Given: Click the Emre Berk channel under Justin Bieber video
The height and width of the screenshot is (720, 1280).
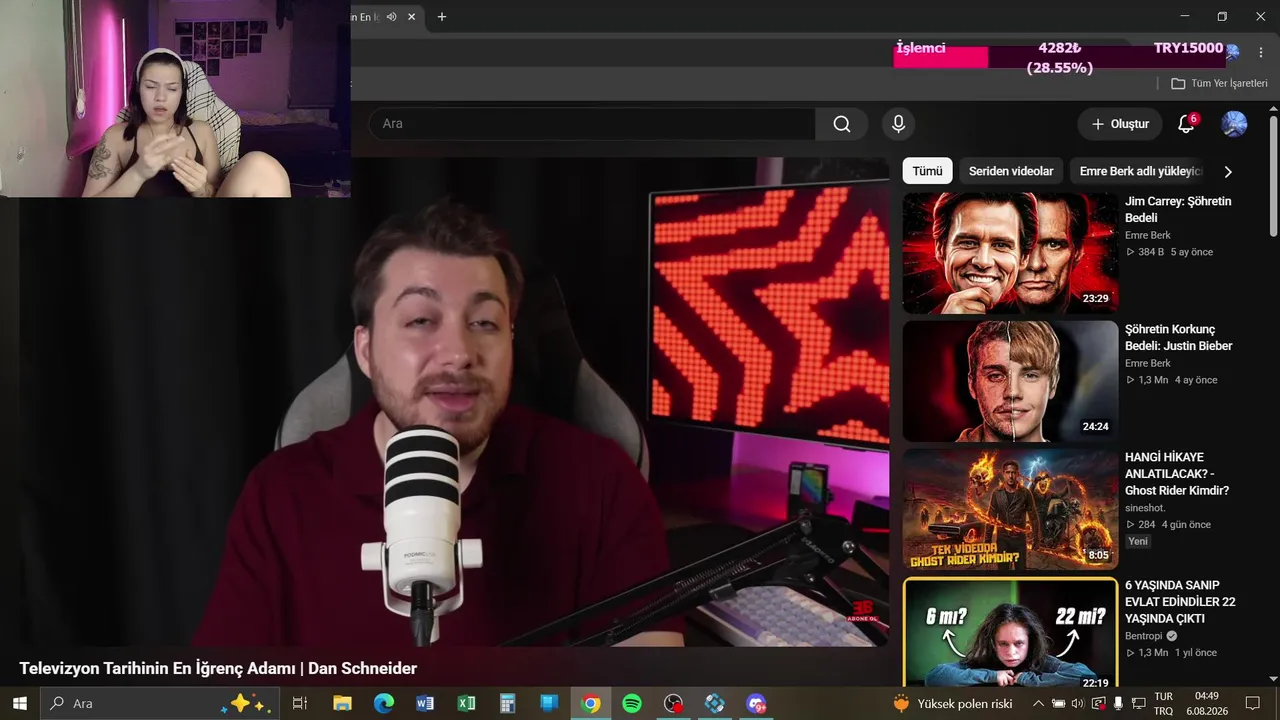Looking at the screenshot, I should [x=1147, y=363].
